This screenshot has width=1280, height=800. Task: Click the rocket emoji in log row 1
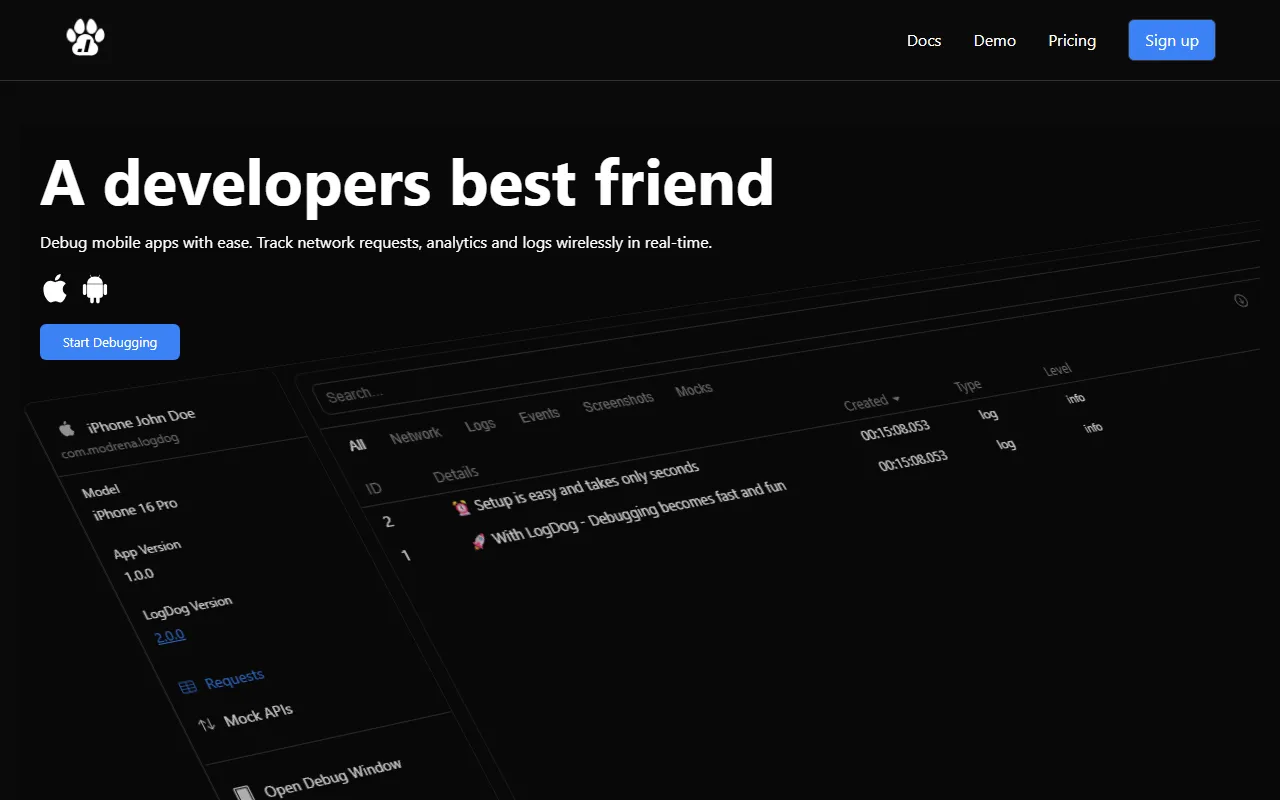pyautogui.click(x=479, y=541)
